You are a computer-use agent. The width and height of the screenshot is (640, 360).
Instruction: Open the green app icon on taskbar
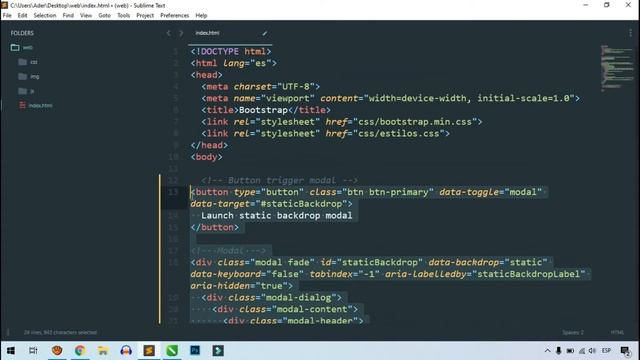(172, 351)
